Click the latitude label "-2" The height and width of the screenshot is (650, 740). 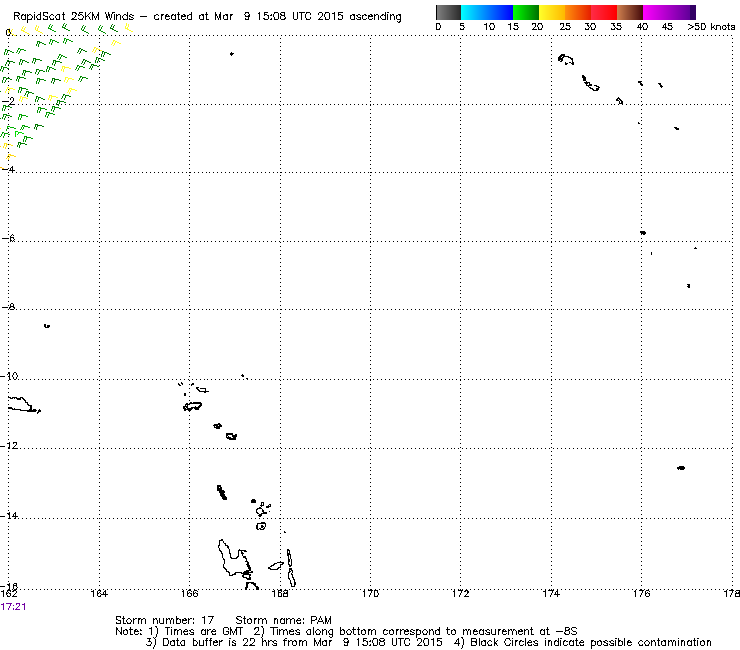pos(8,101)
